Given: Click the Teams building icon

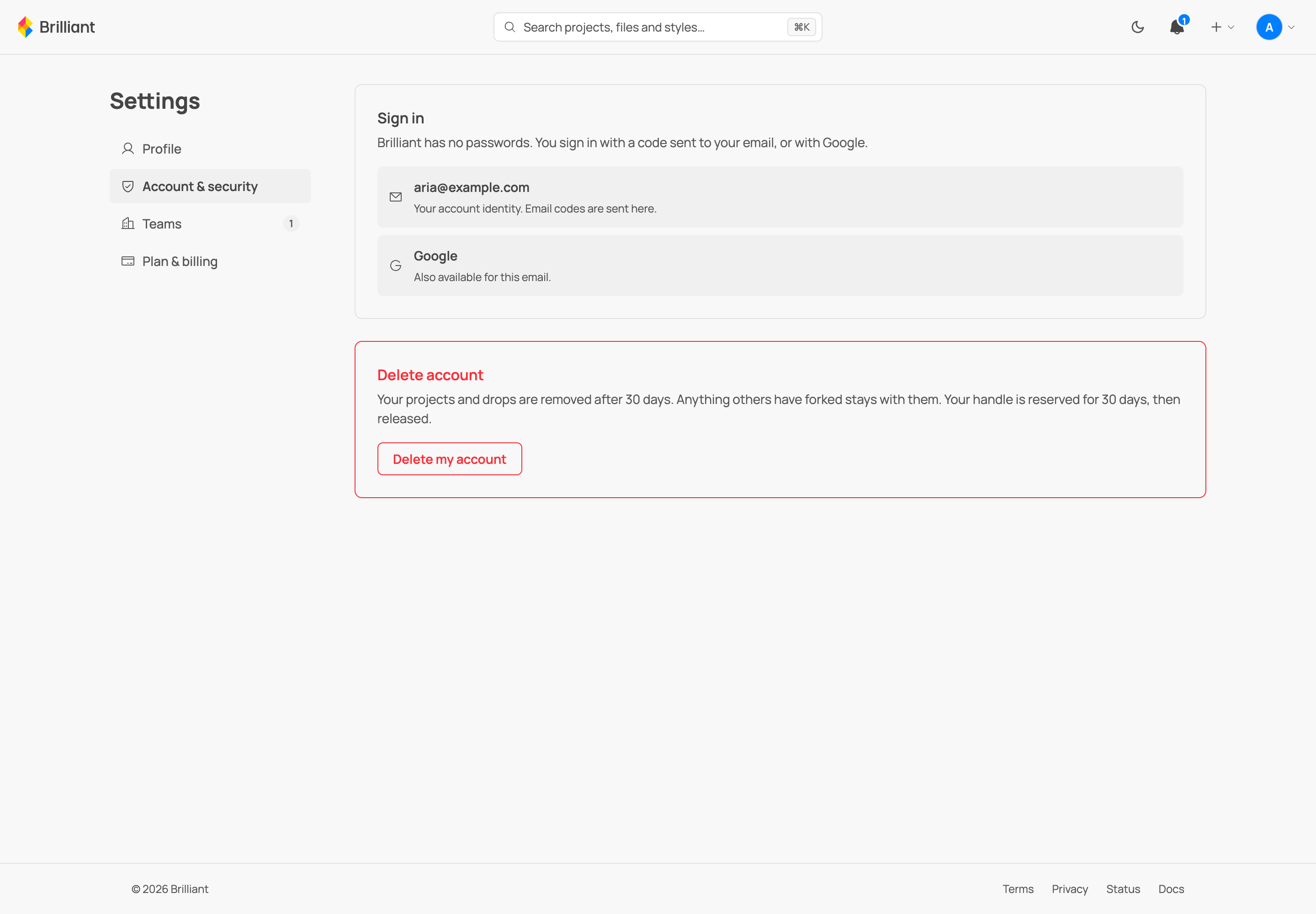Looking at the screenshot, I should pos(127,223).
